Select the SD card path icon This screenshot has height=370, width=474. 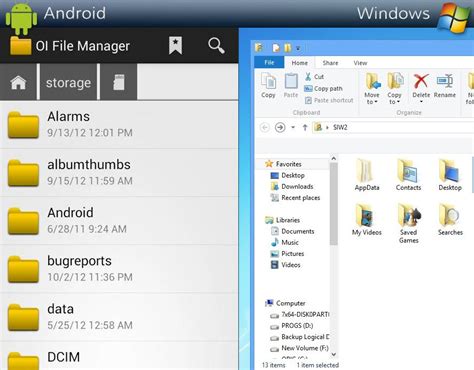pyautogui.click(x=119, y=82)
